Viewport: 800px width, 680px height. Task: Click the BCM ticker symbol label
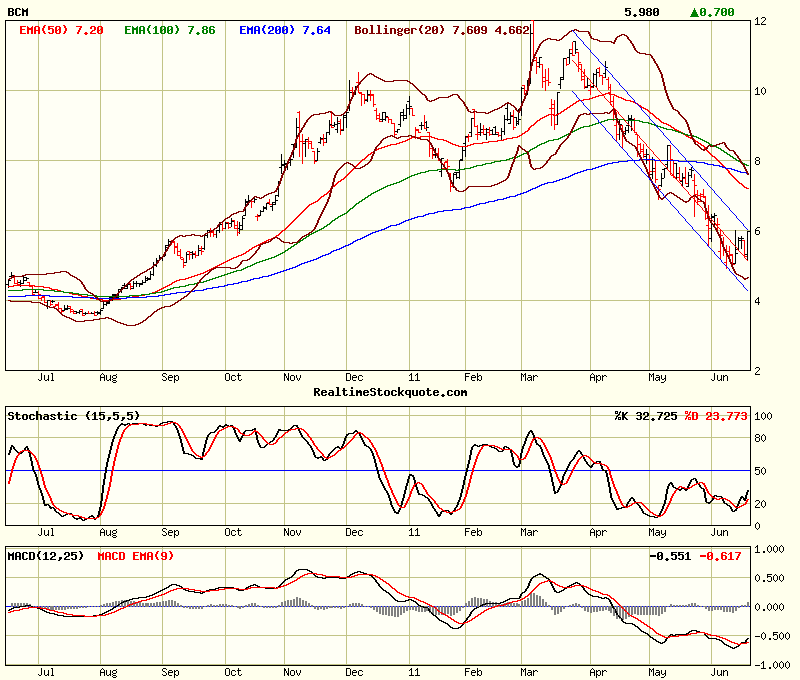tap(18, 13)
